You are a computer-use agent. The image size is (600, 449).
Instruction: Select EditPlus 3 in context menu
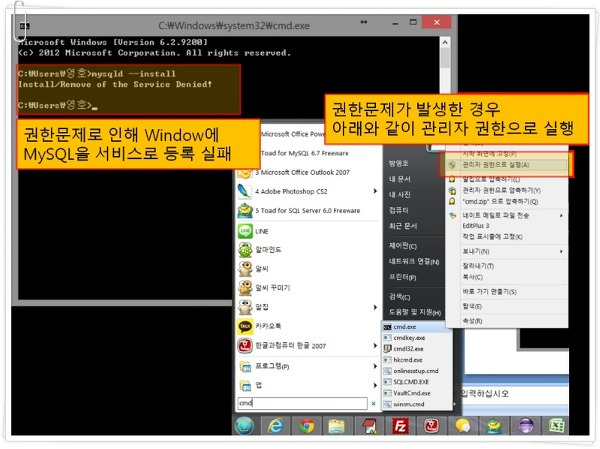(x=506, y=226)
